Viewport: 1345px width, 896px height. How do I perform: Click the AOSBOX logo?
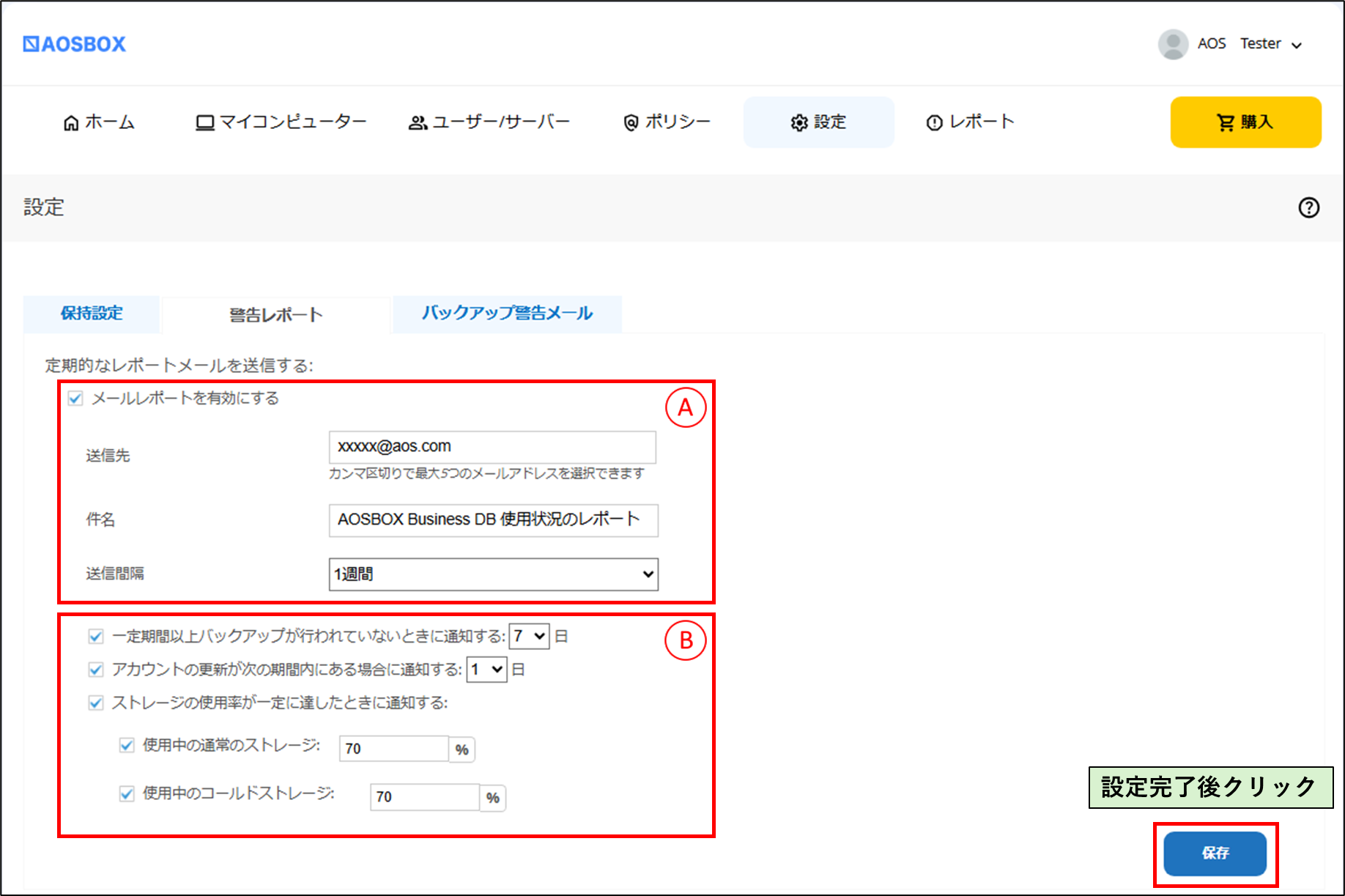pos(75,44)
